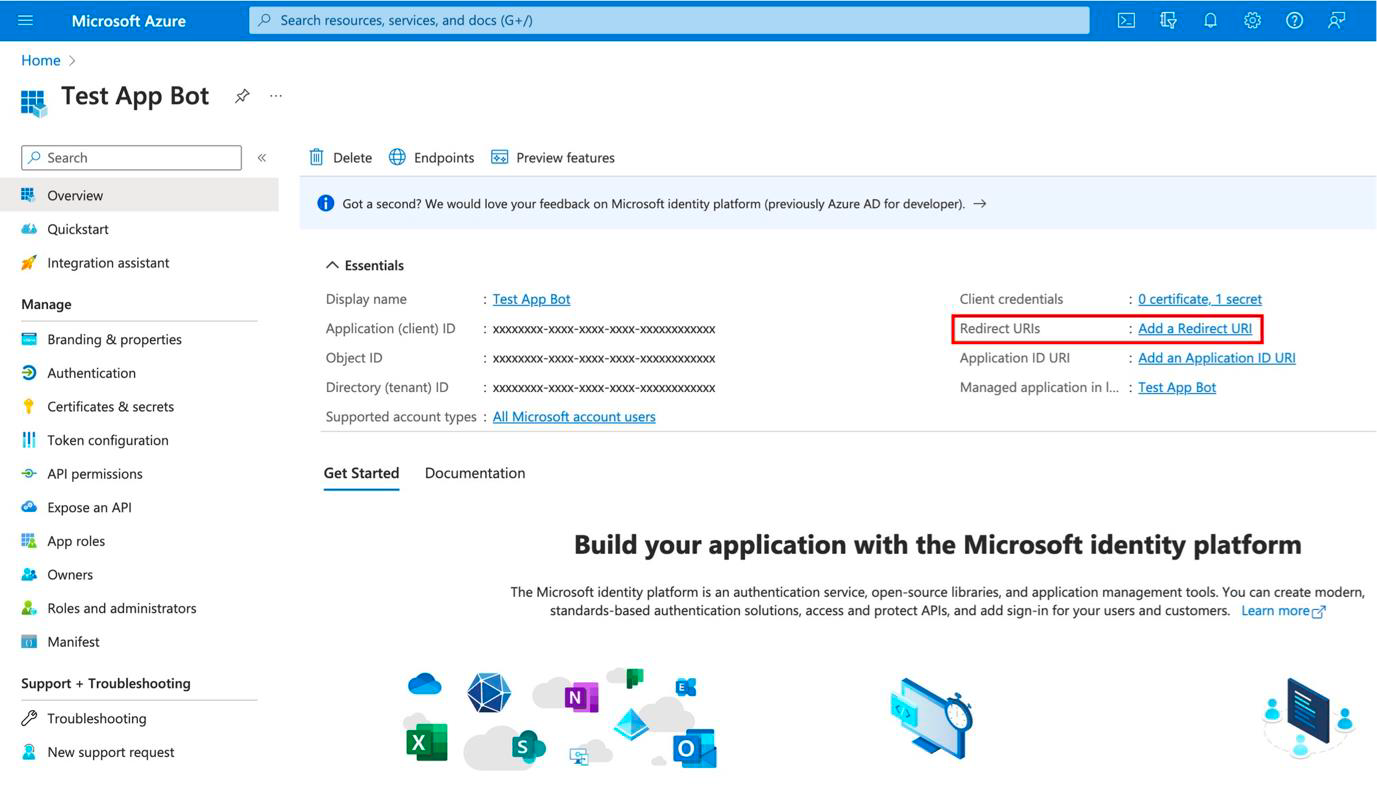Click the Add a Redirect URI link
This screenshot has width=1377, height=788.
pyautogui.click(x=1195, y=328)
